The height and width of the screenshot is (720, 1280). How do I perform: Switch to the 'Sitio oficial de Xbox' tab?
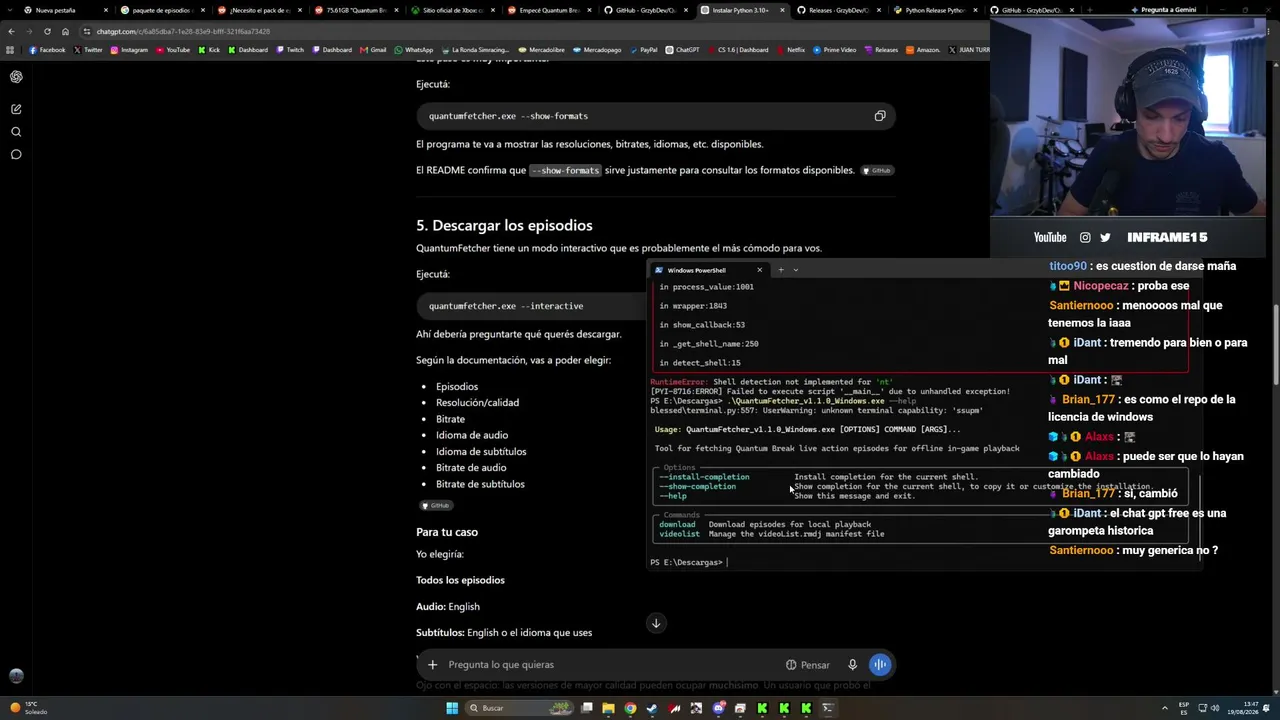pos(452,10)
